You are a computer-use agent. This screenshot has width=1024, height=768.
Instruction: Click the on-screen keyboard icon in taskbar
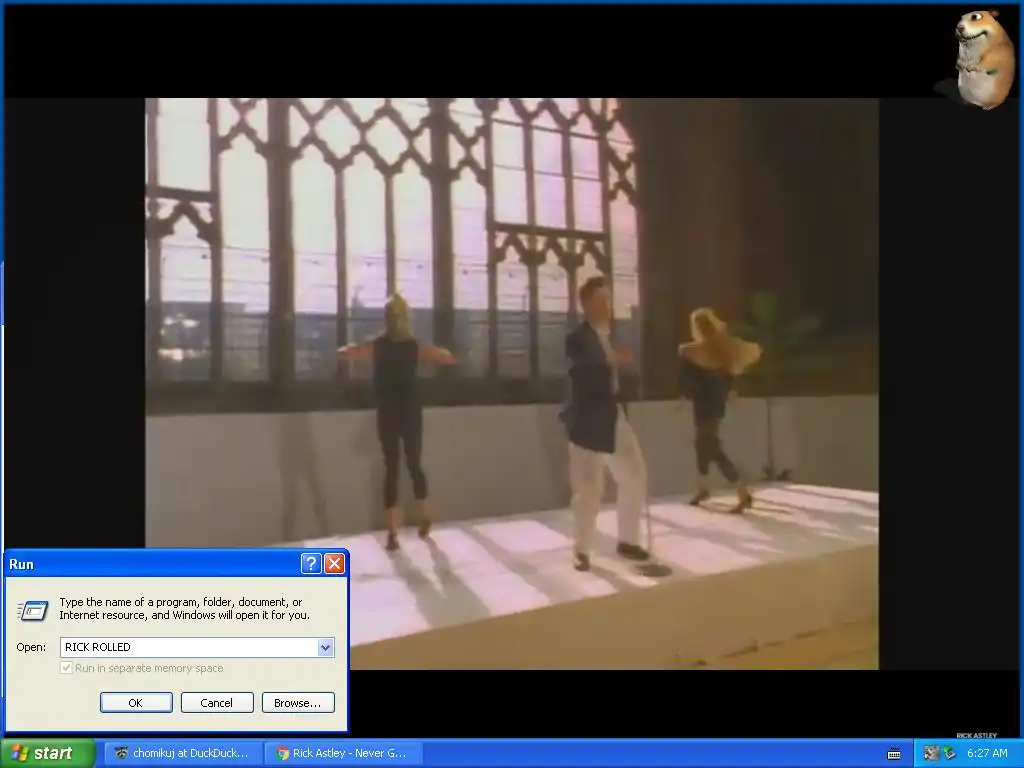pos(894,754)
